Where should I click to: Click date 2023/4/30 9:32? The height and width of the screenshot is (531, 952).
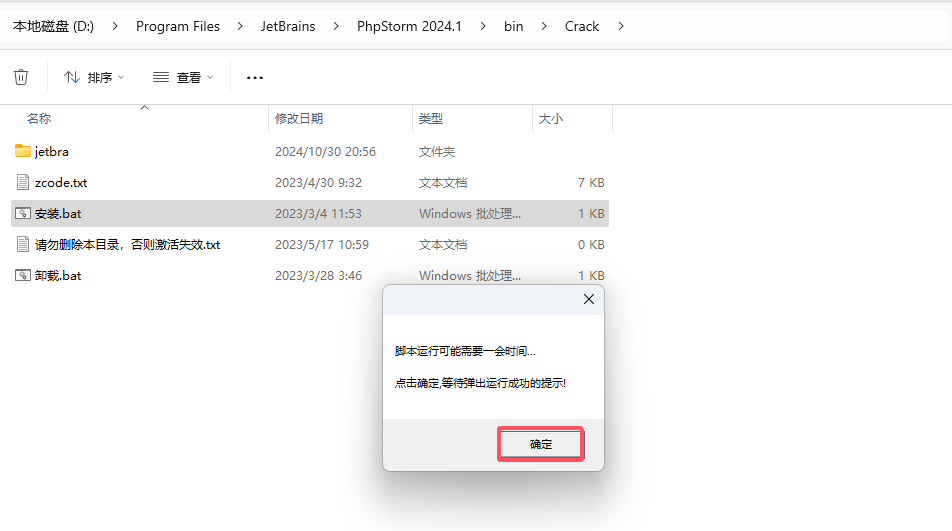pos(318,183)
